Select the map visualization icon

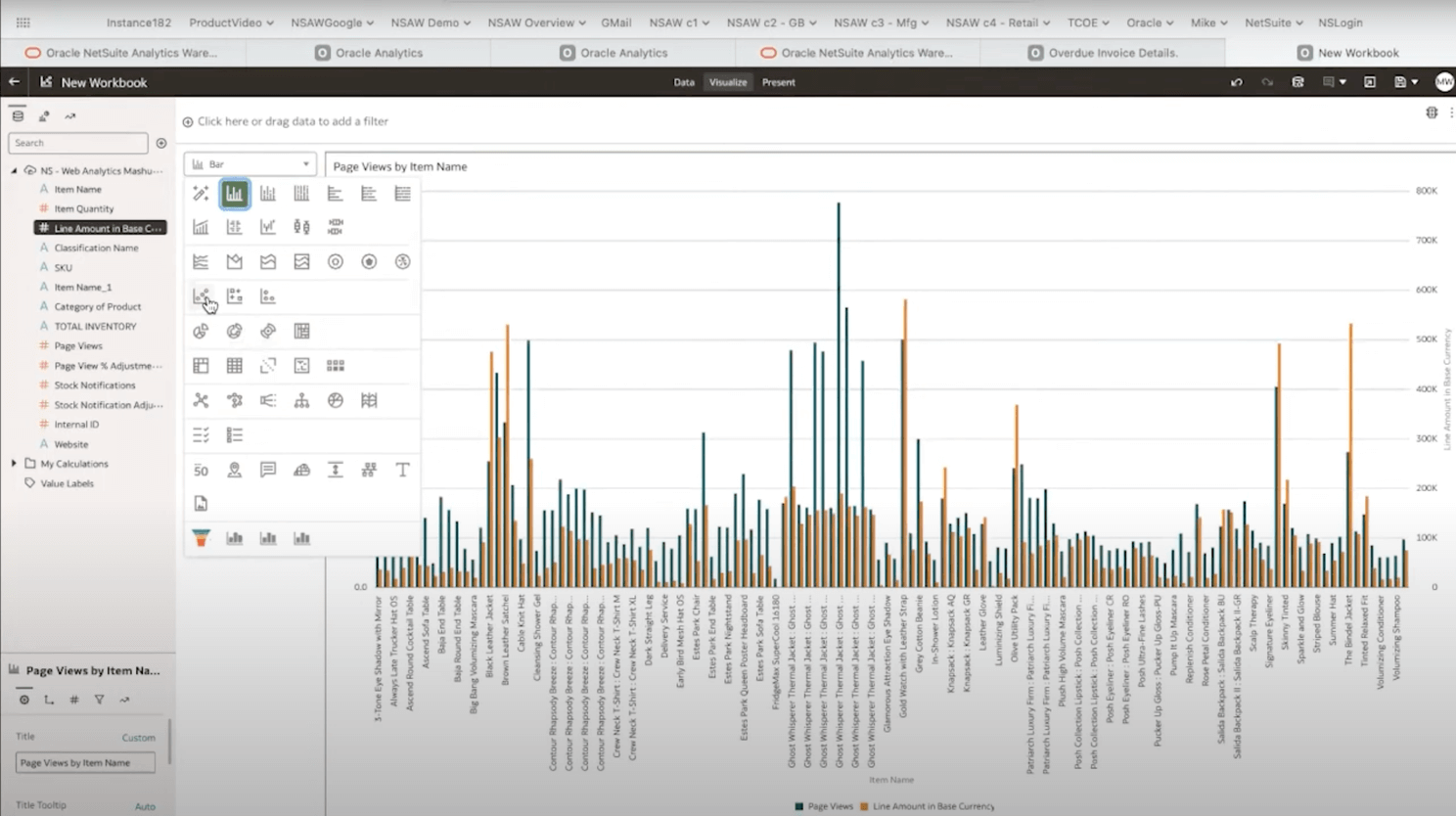coord(235,471)
